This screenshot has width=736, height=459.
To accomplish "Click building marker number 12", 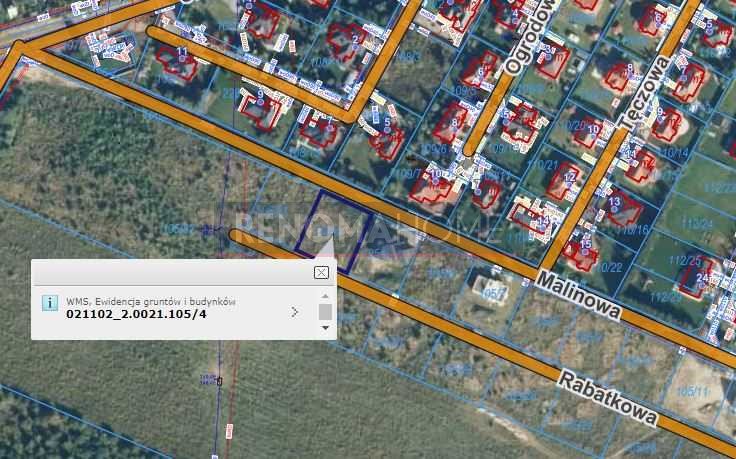I will [x=569, y=178].
